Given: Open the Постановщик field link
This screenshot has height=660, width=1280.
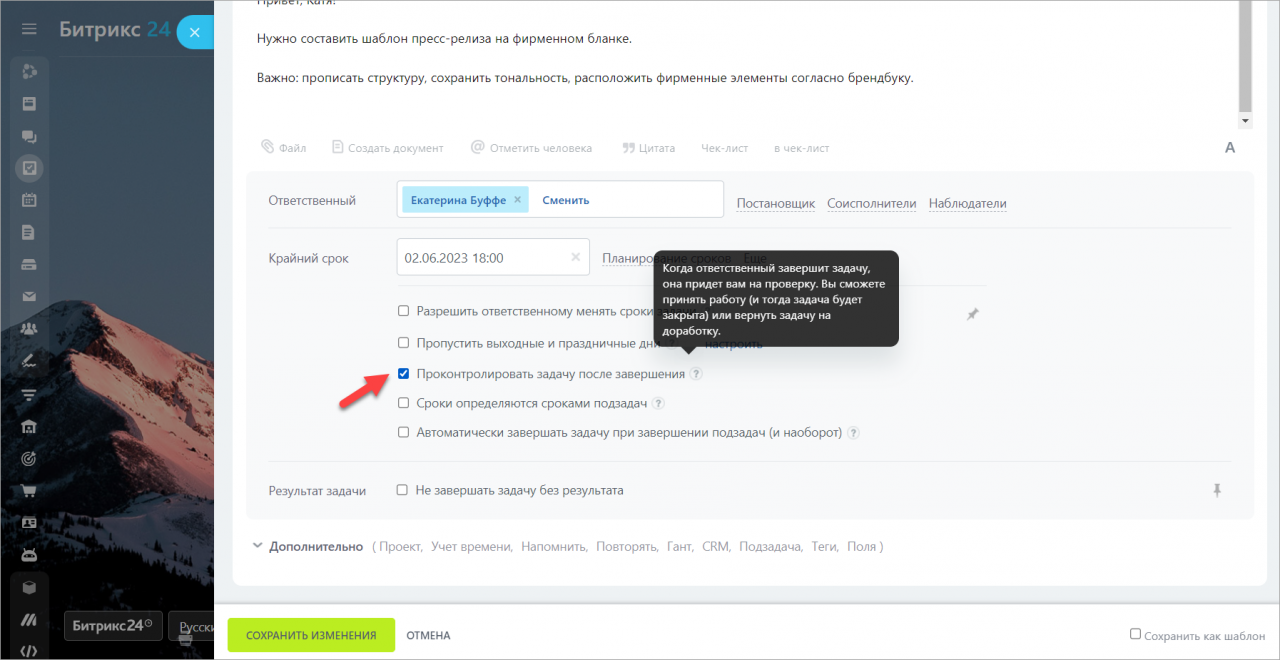Looking at the screenshot, I should click(x=776, y=204).
